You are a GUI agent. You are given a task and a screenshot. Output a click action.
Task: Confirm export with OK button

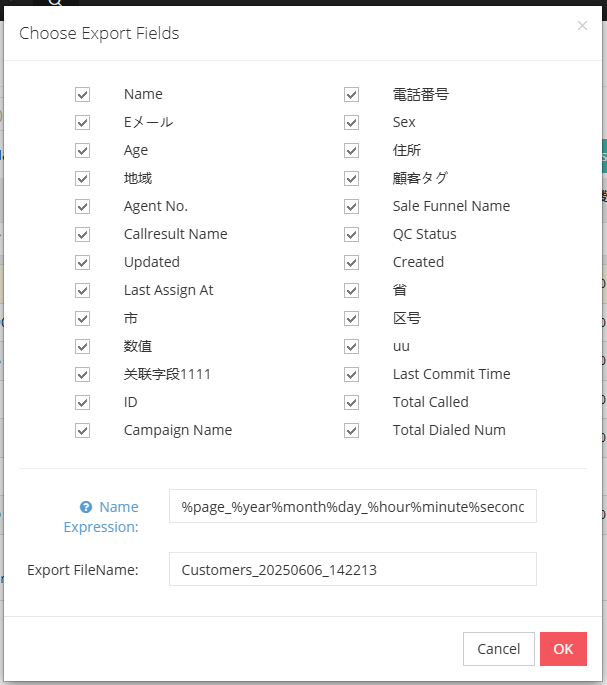coord(563,649)
